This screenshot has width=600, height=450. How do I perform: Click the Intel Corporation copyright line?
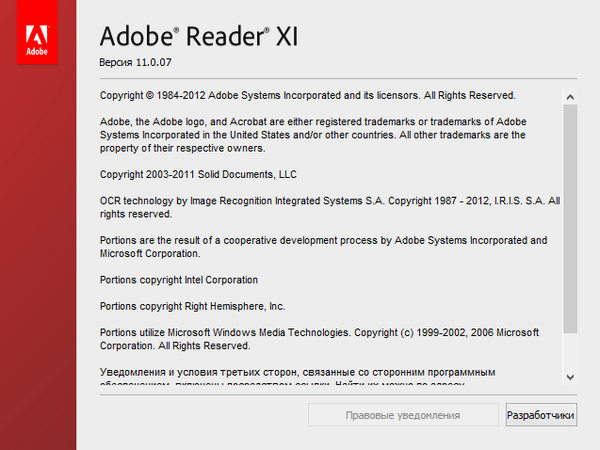coord(179,280)
